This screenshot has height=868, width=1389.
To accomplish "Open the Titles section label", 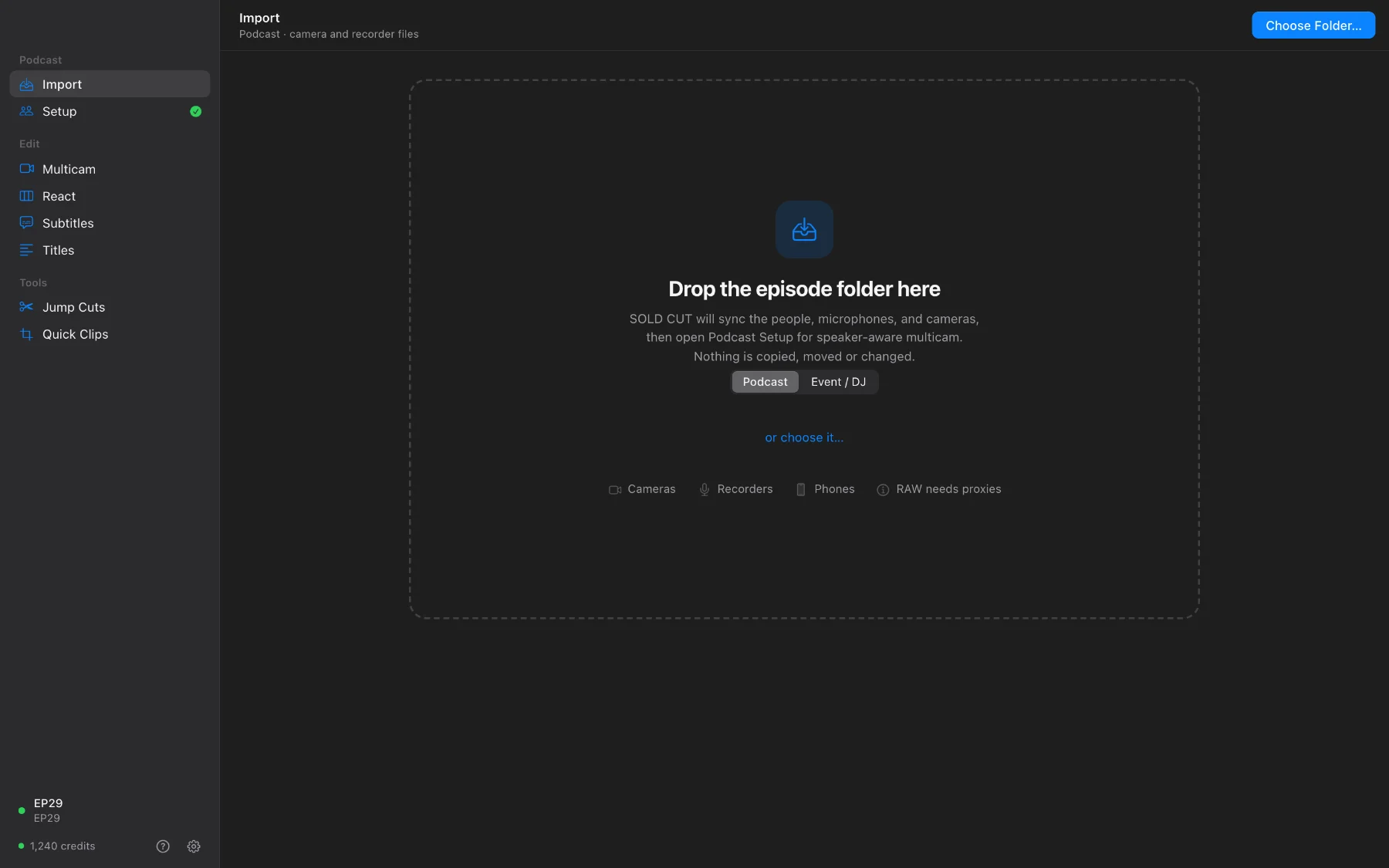I will tap(58, 250).
